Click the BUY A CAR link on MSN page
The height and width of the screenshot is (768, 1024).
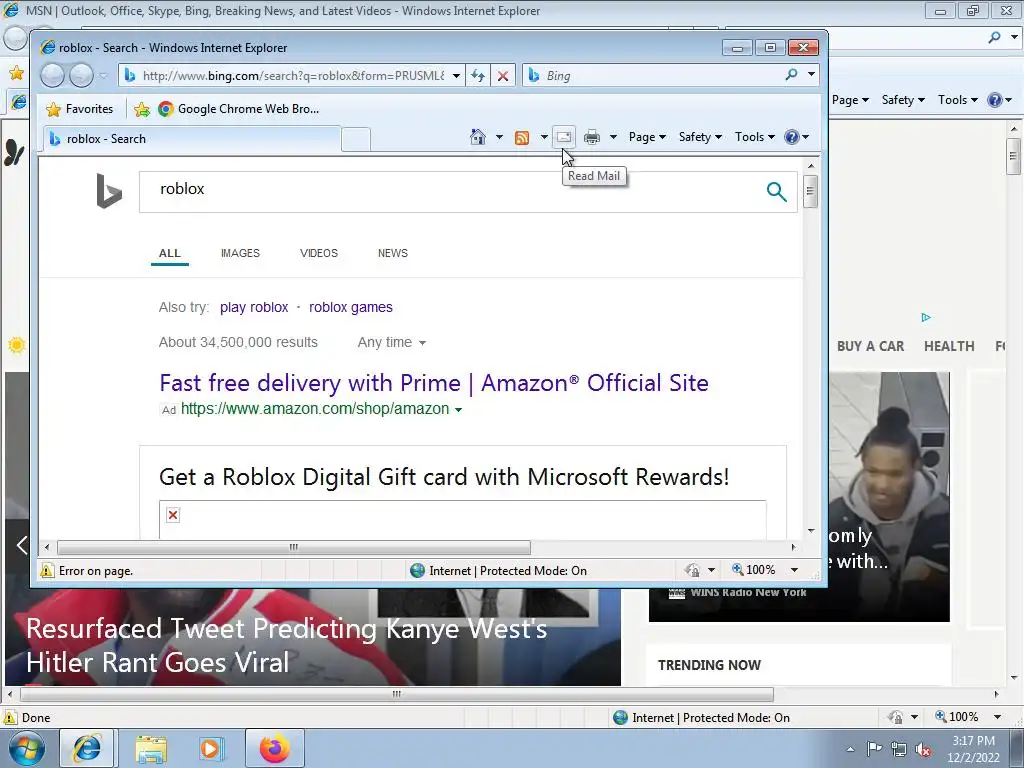point(870,346)
